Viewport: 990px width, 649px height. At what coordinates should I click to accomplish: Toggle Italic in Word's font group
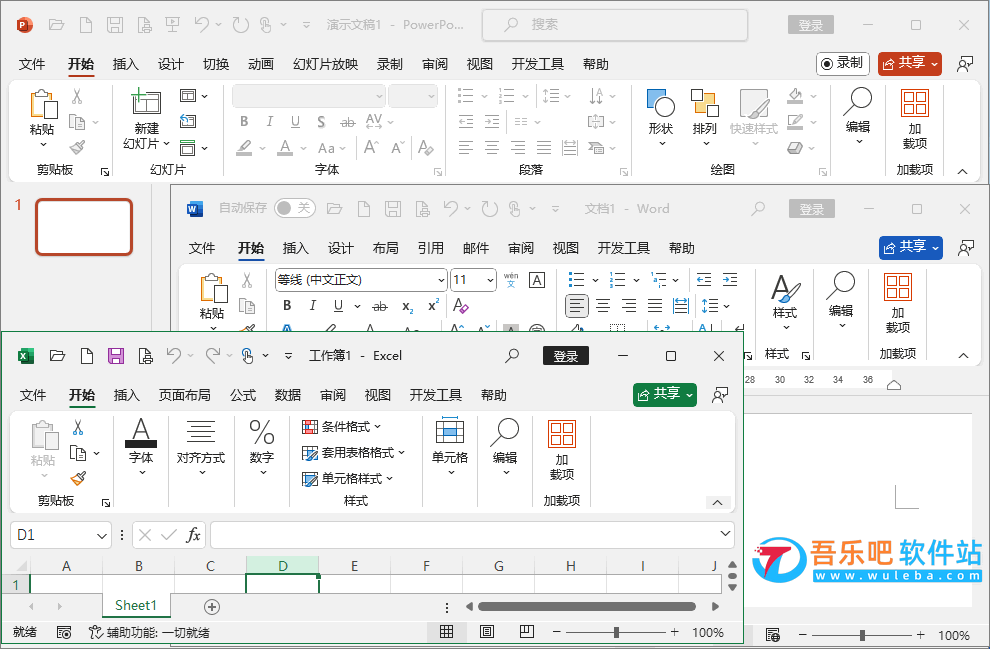click(x=313, y=306)
